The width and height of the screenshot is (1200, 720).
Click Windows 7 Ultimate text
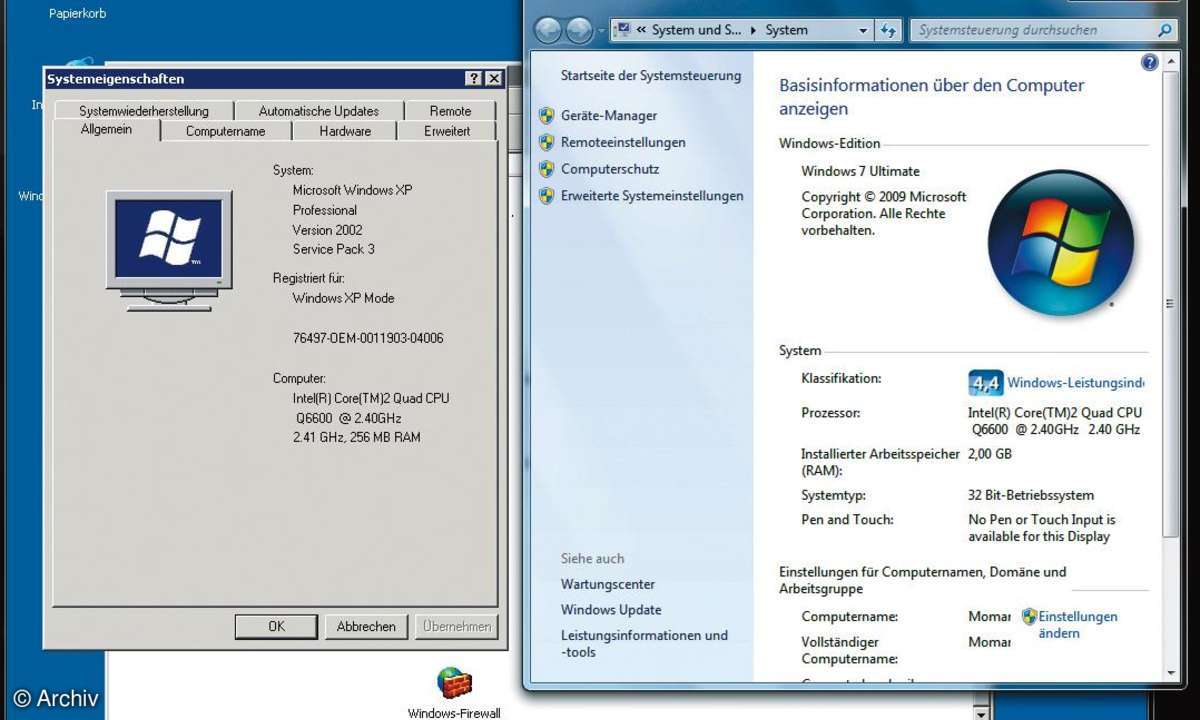pyautogui.click(x=860, y=171)
